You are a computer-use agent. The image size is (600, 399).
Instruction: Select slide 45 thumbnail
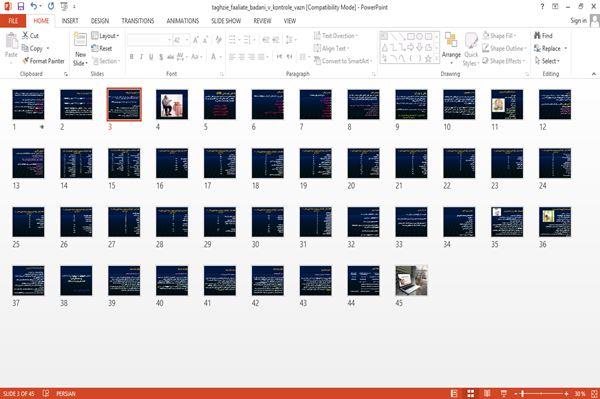[411, 280]
